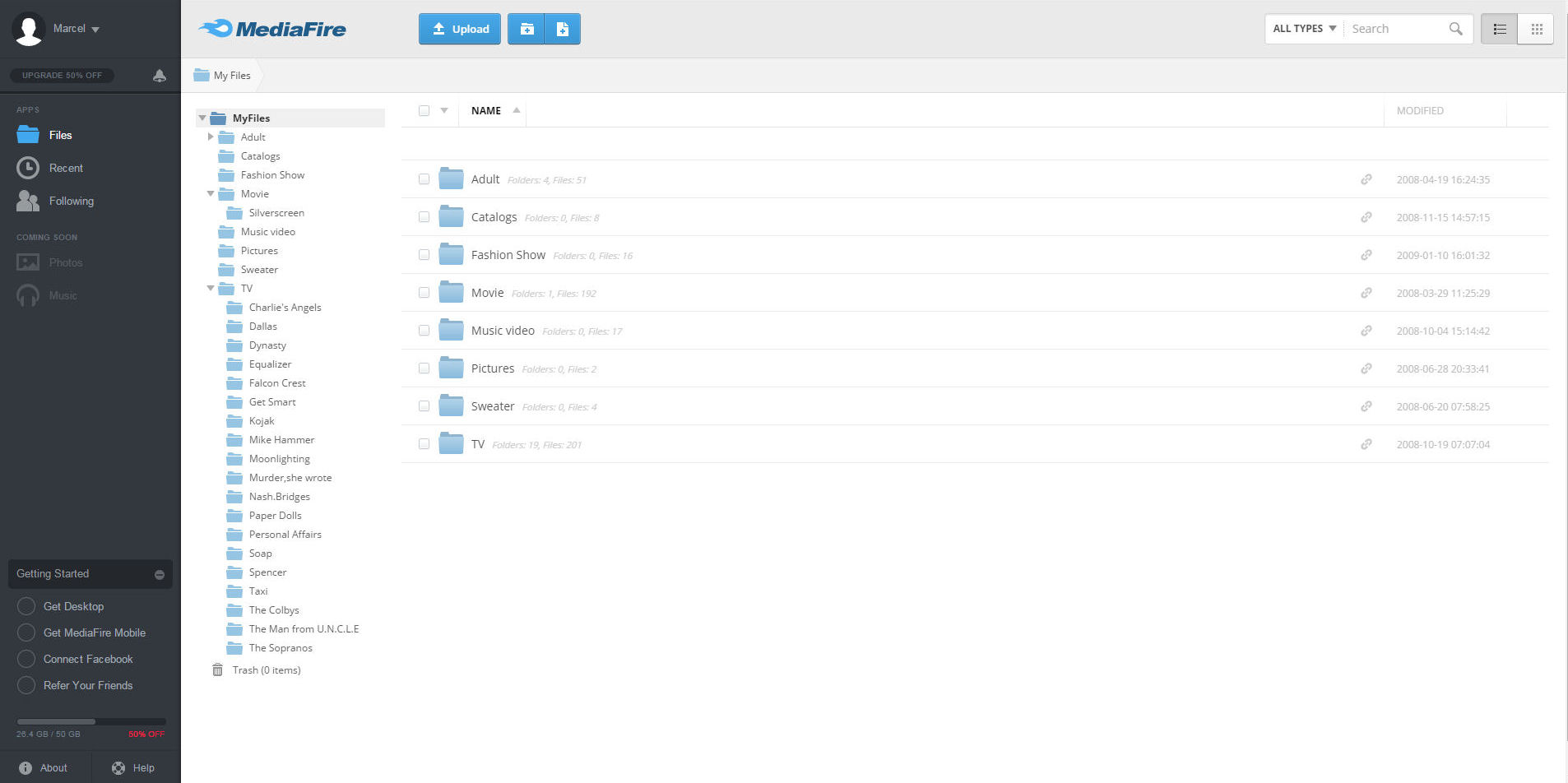Toggle the select-all checkbox in header
Viewport: 1568px width, 783px height.
424,110
